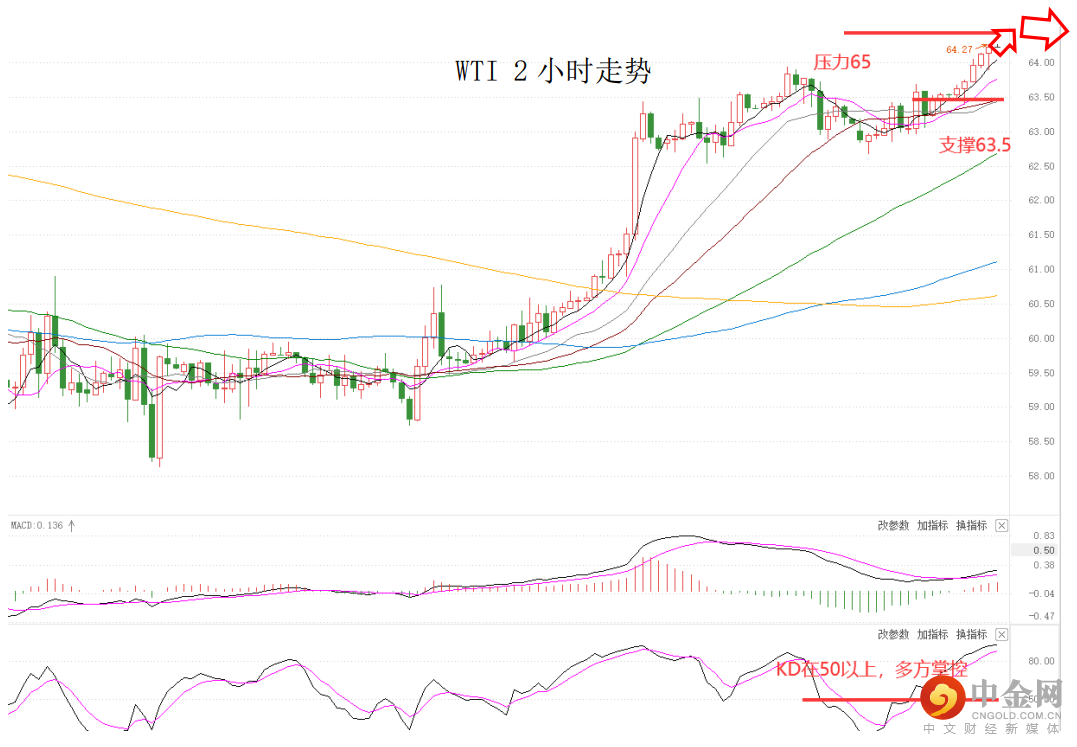Click 改参数 in the MACD panel
This screenshot has height=747, width=1077.
(893, 525)
